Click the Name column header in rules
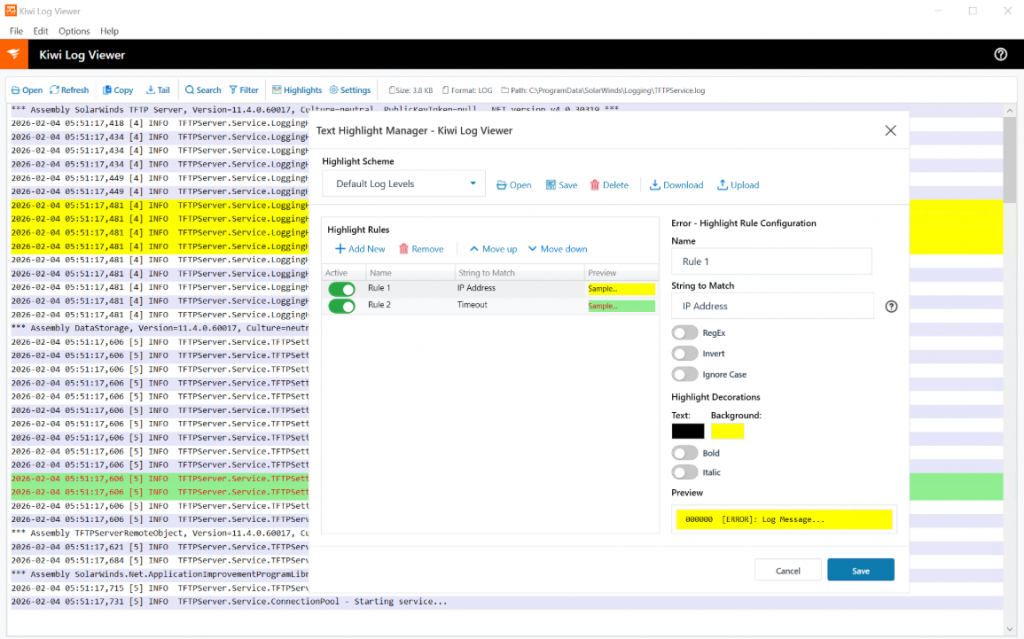The image size is (1024, 639). (x=409, y=272)
